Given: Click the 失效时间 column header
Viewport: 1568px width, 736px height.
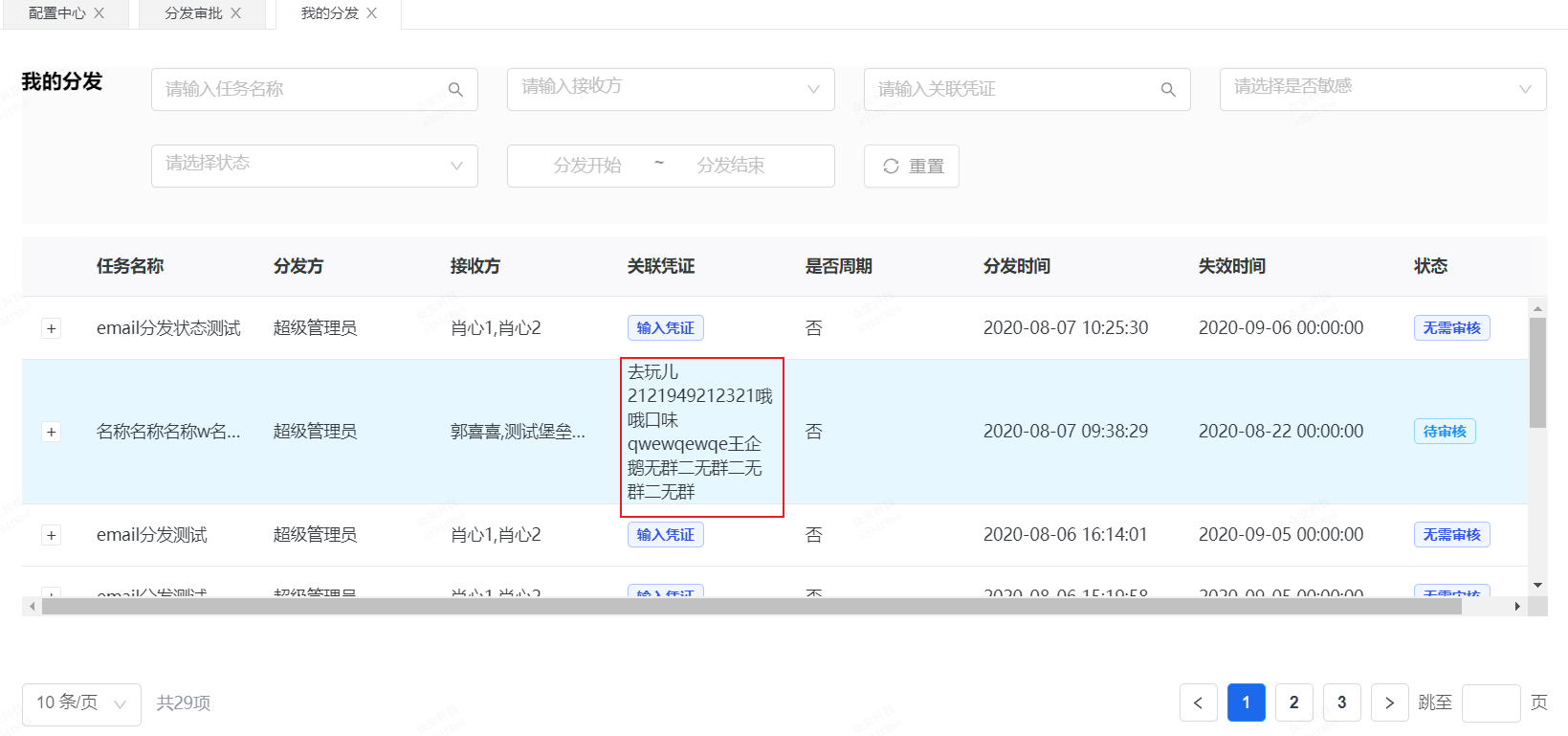Looking at the screenshot, I should 1232,266.
